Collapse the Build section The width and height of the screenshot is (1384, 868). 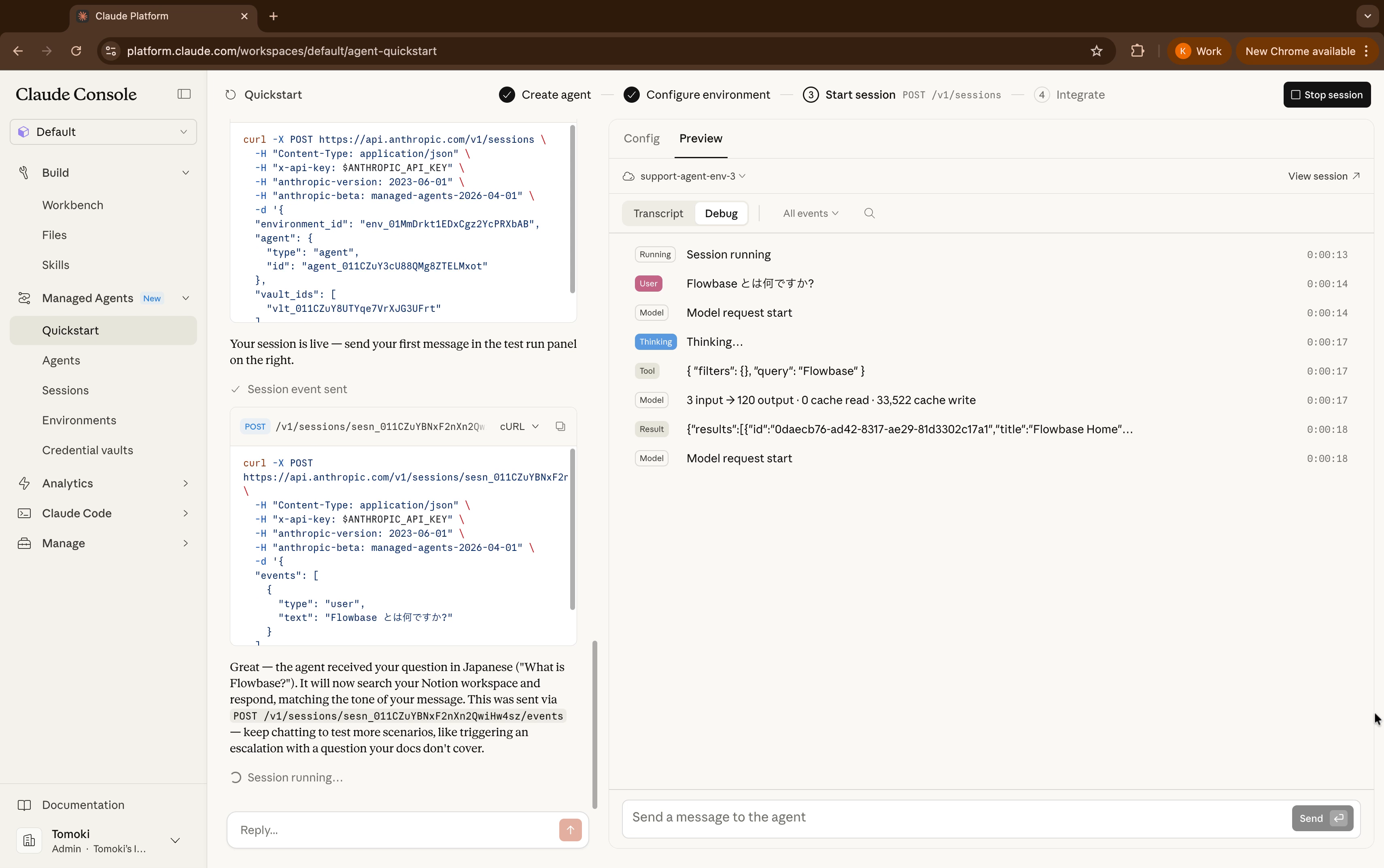(185, 173)
